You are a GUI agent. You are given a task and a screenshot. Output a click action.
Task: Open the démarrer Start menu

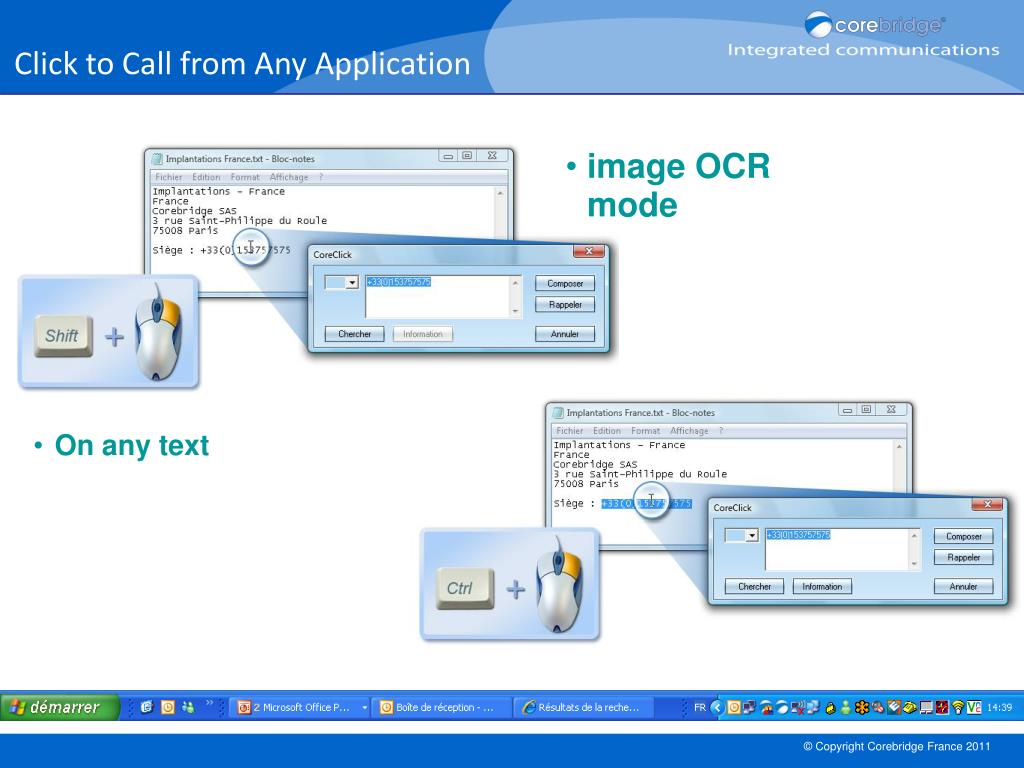(59, 707)
